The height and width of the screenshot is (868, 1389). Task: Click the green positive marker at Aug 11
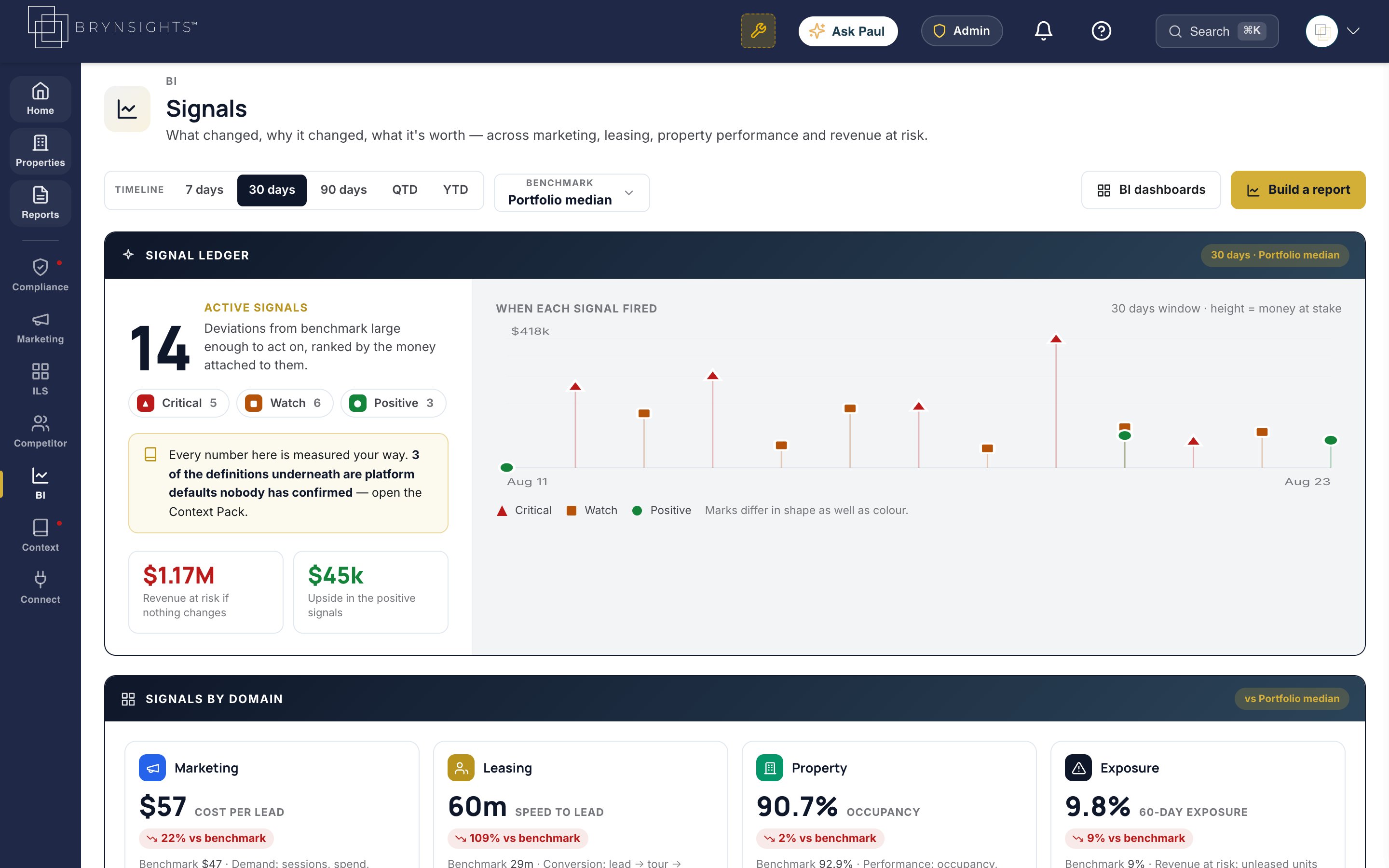[506, 467]
